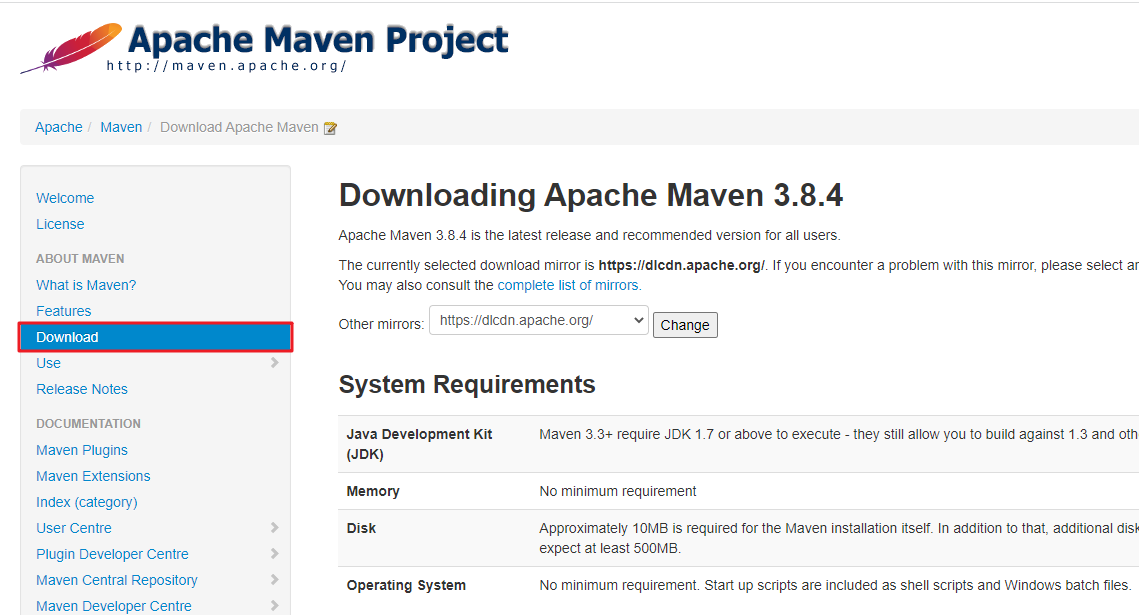Click the Disk row label
This screenshot has height=615, width=1139.
(361, 529)
